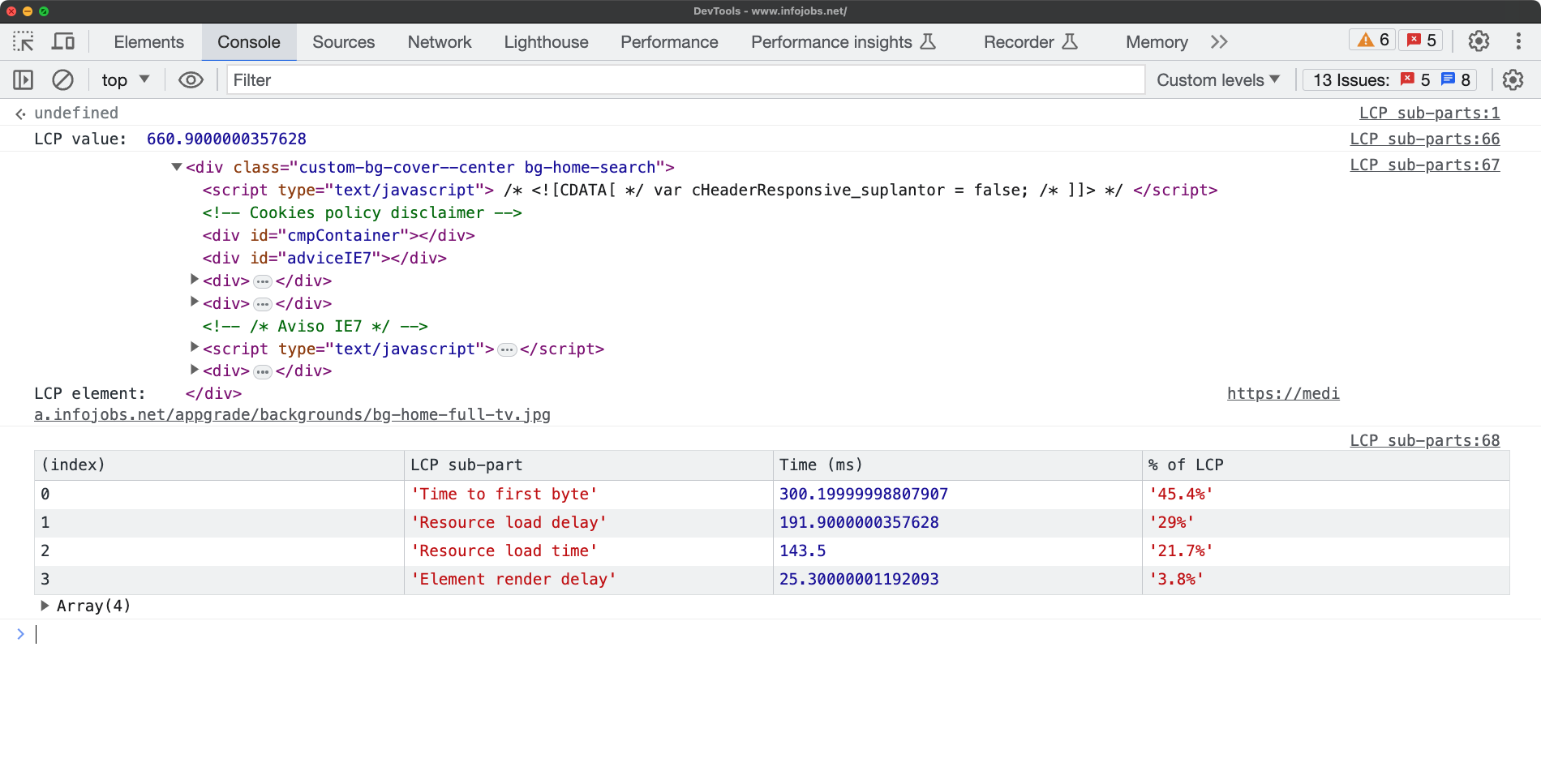Screen dimensions: 1541x784
Task: Click the 5 errors badge in tab bar
Action: (1421, 41)
